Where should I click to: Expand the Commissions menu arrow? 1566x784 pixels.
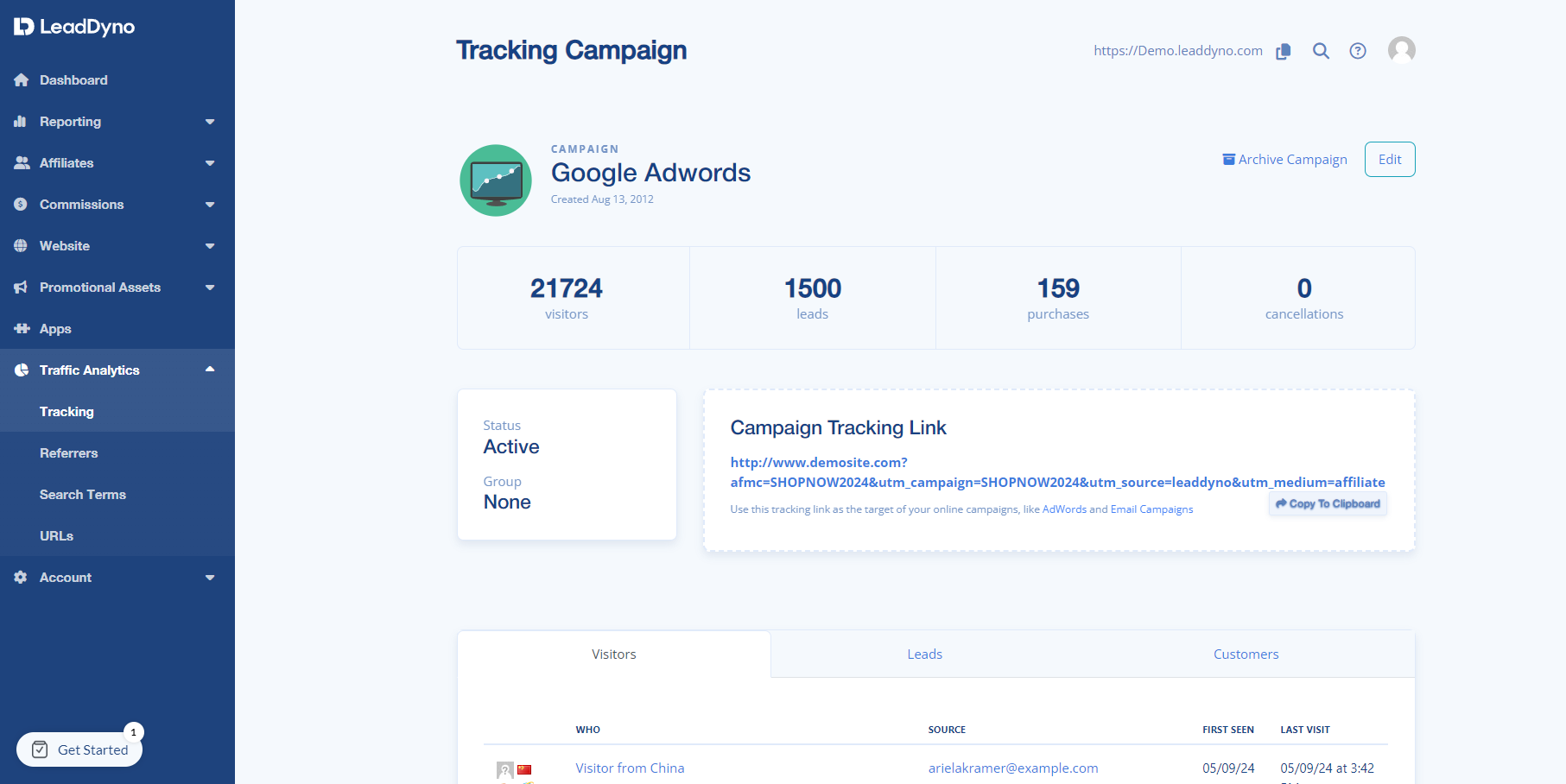[x=210, y=205]
